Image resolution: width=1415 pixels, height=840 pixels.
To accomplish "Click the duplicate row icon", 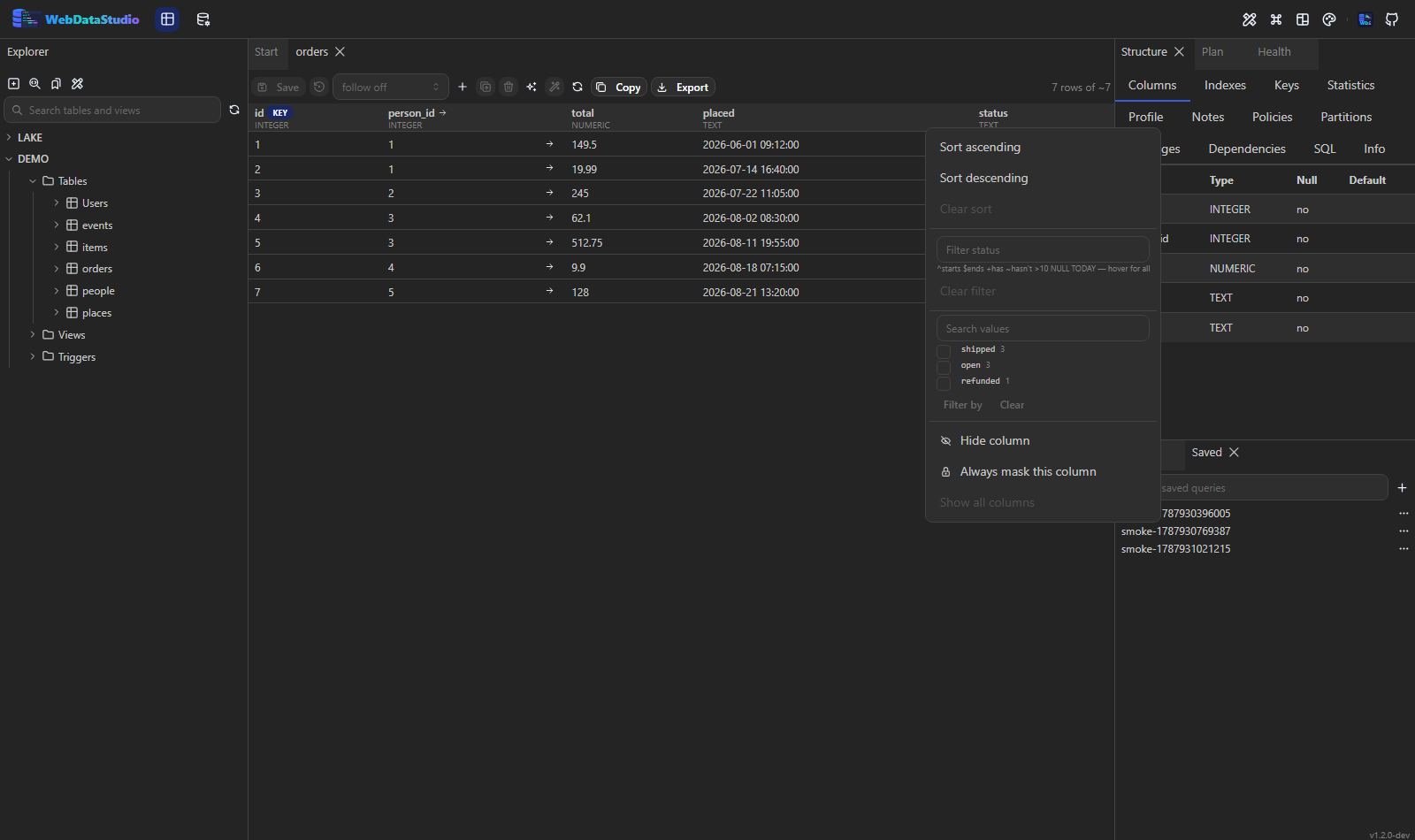I will [x=486, y=87].
